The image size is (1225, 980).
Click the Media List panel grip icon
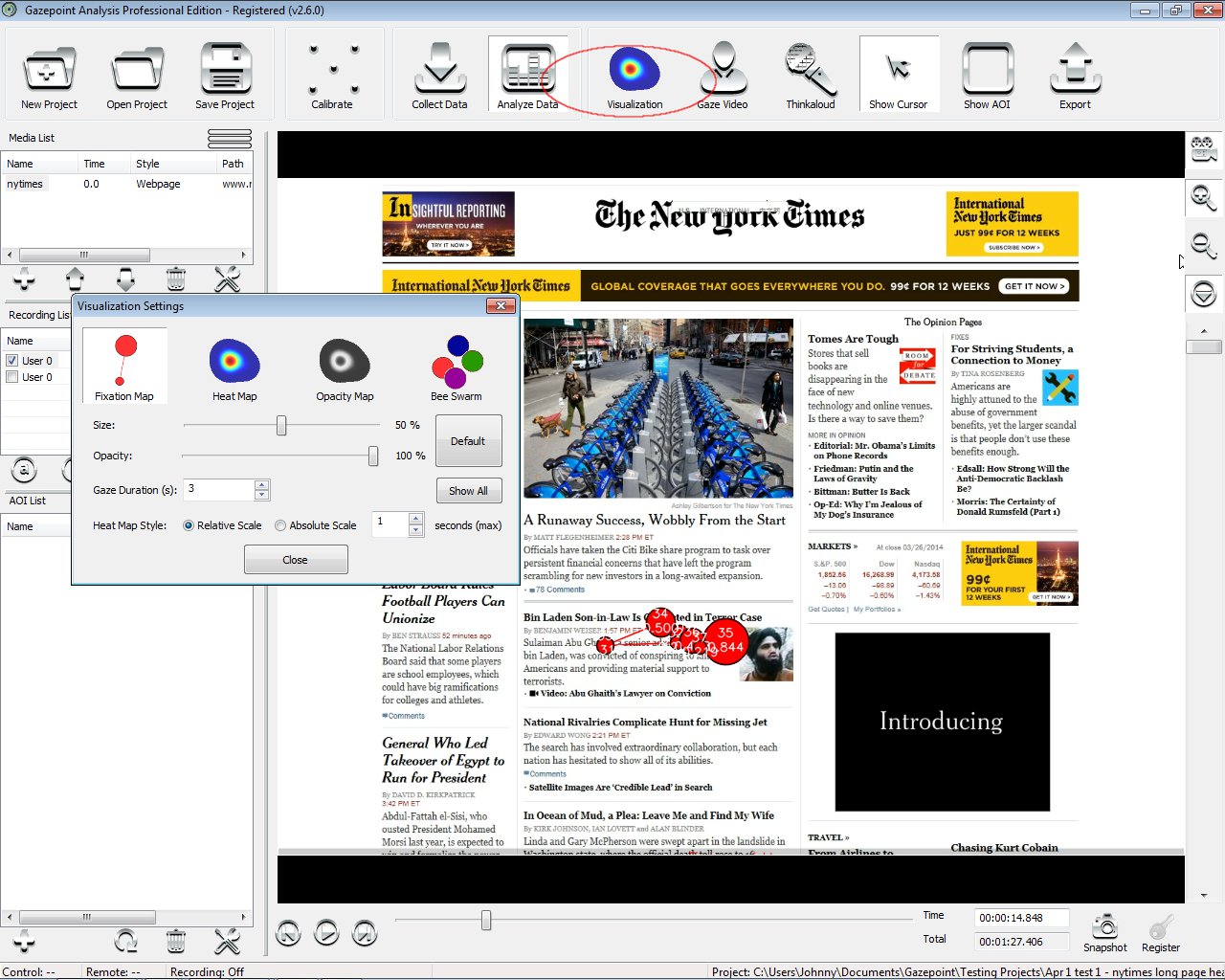coord(230,139)
